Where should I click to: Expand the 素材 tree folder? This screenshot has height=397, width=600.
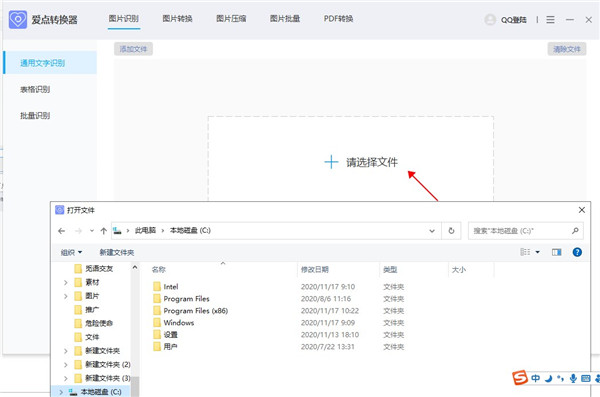pyautogui.click(x=65, y=283)
